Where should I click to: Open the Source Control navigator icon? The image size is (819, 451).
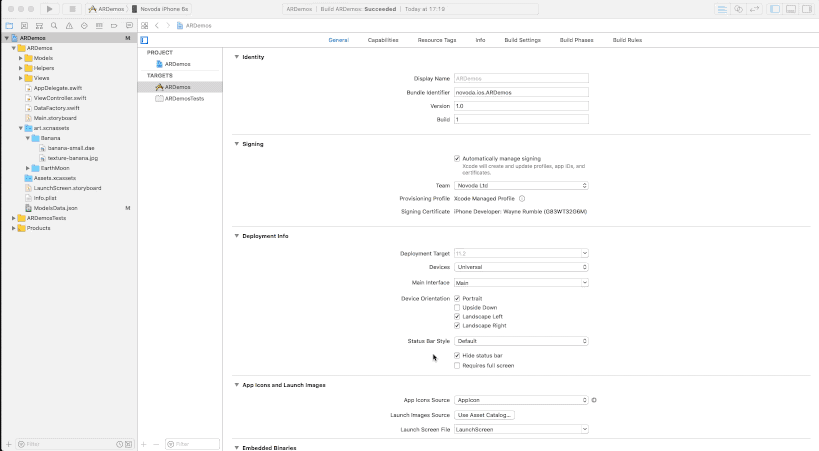point(24,26)
